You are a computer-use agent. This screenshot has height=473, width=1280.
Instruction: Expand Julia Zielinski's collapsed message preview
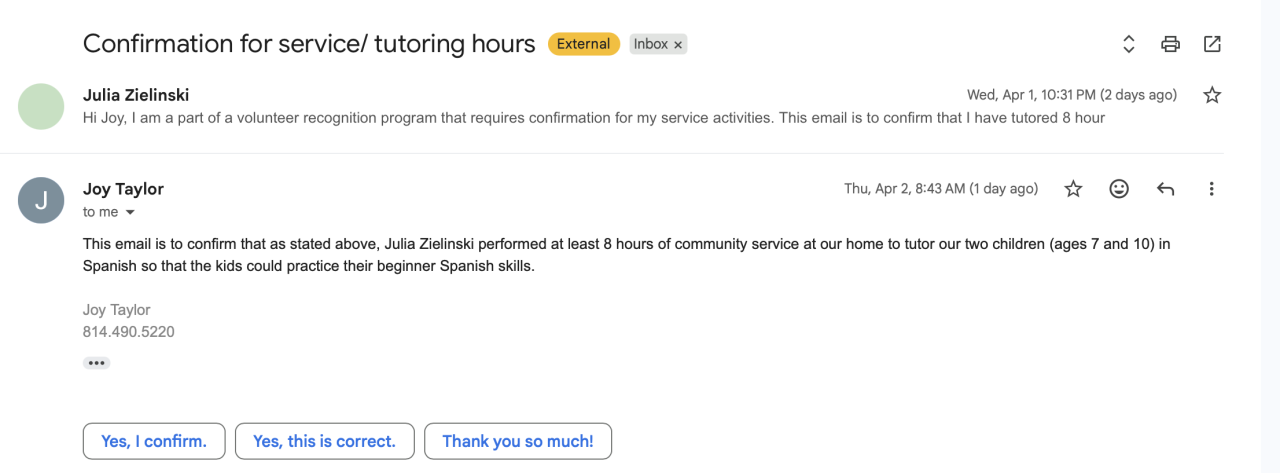tap(593, 118)
